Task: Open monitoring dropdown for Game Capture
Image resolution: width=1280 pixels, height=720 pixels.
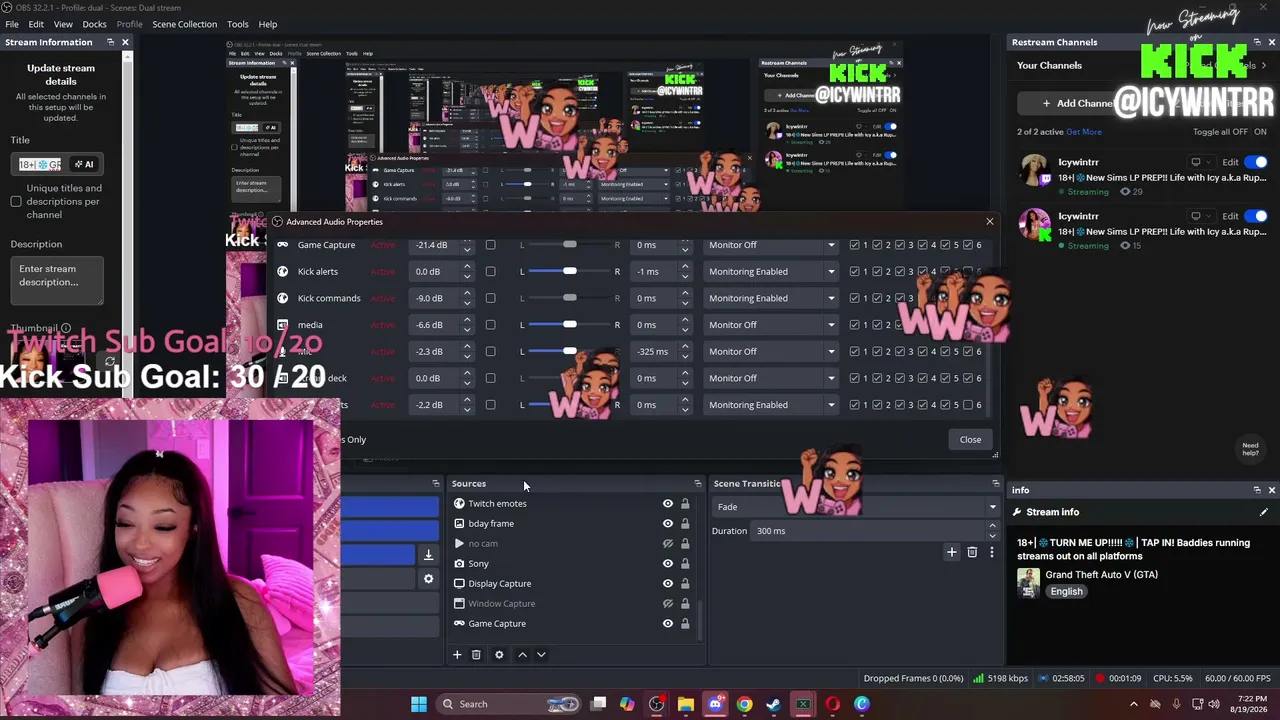Action: [771, 245]
